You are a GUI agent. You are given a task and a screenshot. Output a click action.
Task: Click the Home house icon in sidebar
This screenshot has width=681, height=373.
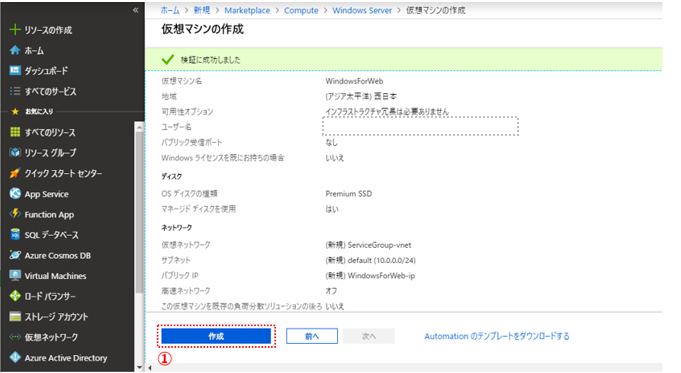coord(15,50)
